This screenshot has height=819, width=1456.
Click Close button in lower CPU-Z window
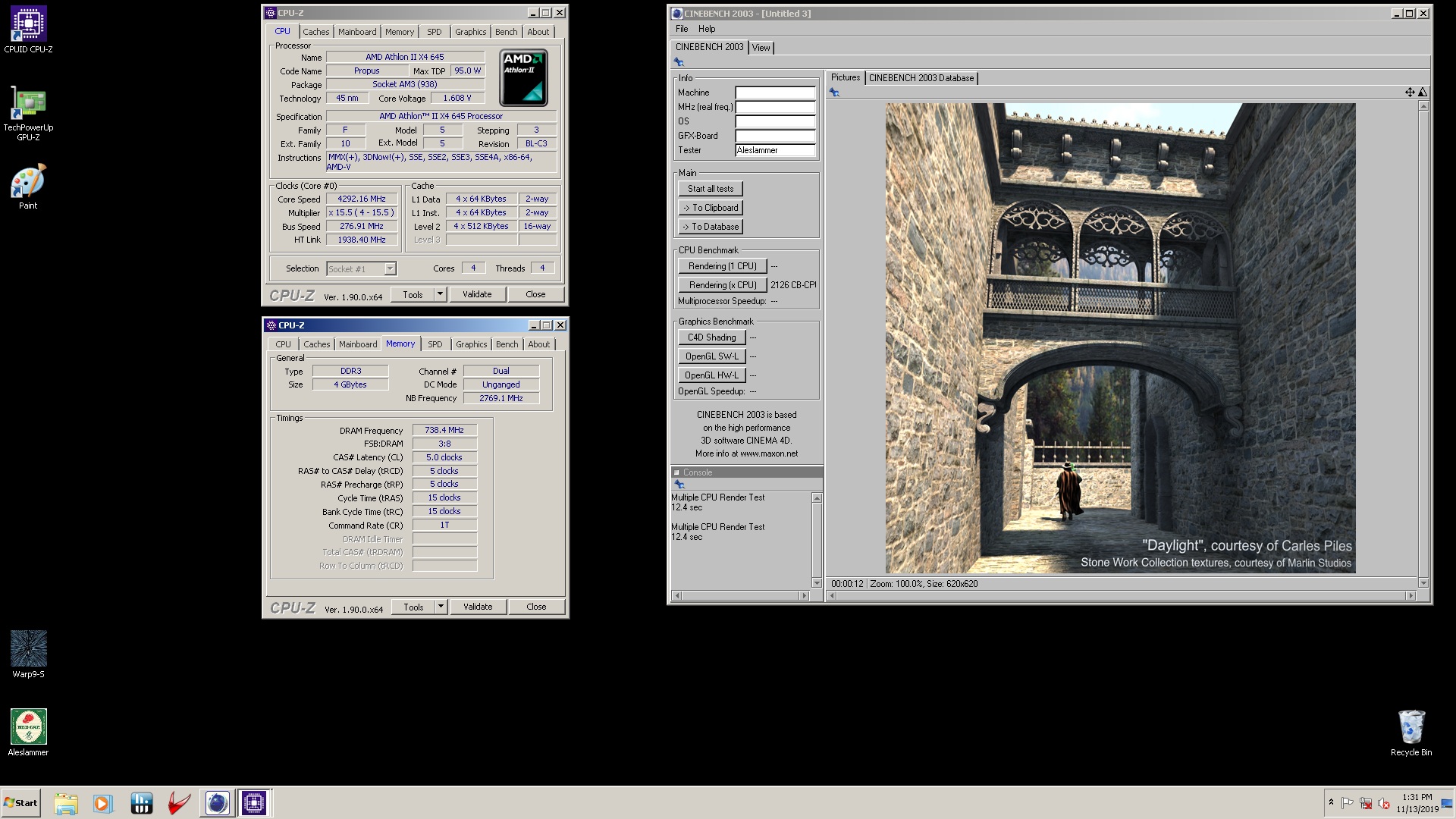(536, 607)
